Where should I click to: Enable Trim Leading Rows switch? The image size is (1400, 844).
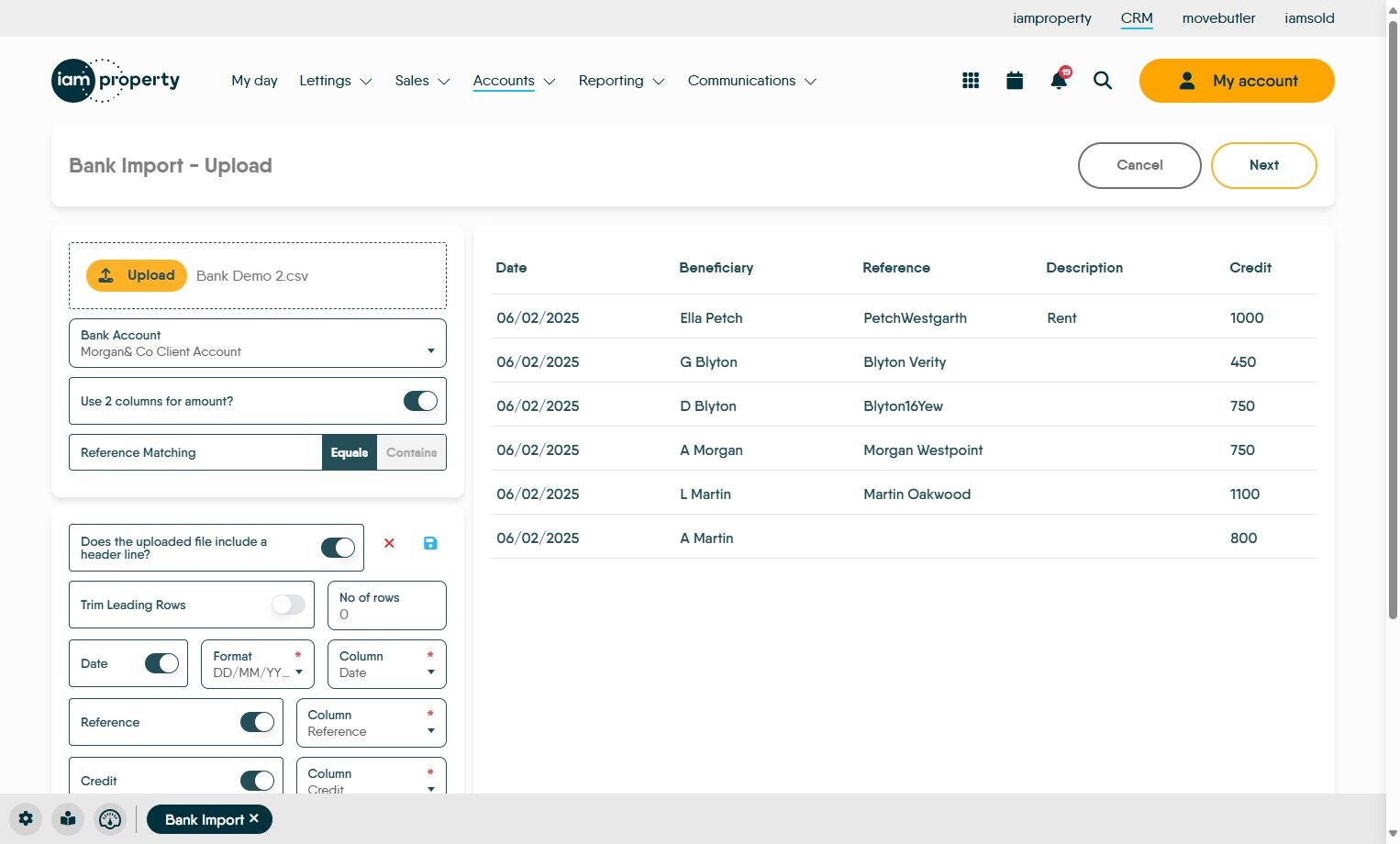coord(288,605)
